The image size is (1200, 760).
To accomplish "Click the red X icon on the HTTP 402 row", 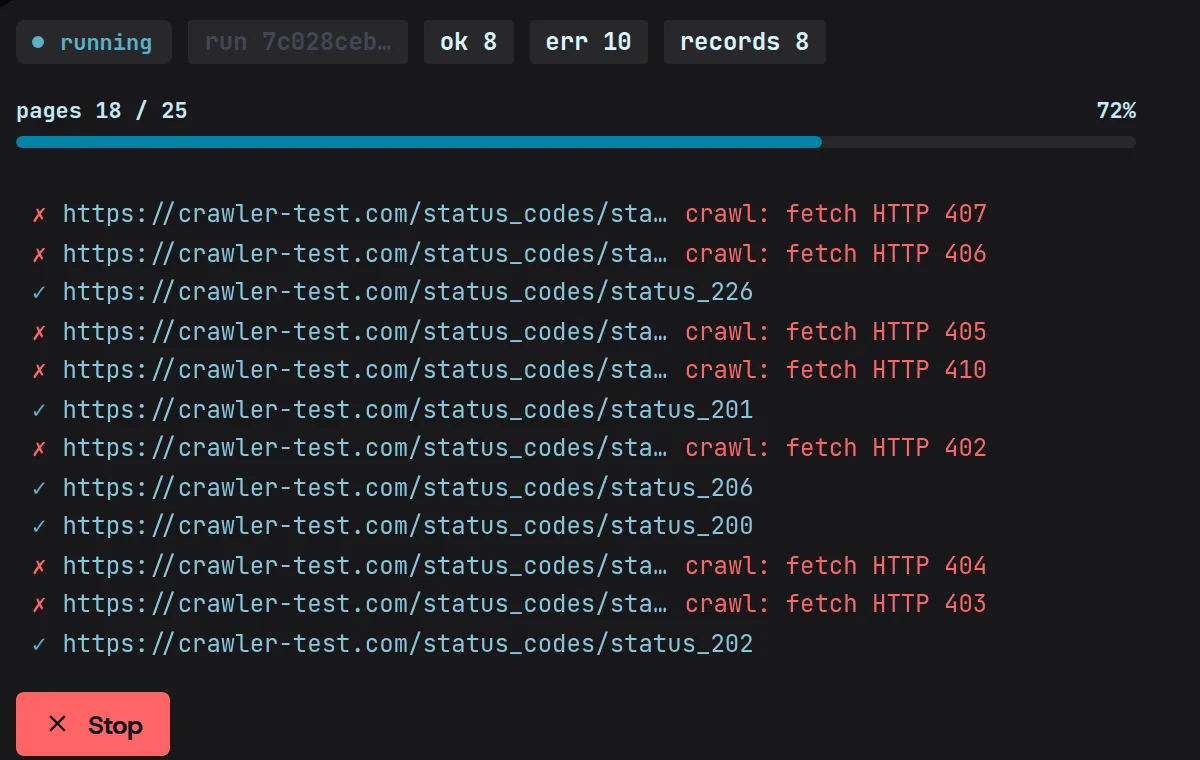I will pyautogui.click(x=39, y=448).
